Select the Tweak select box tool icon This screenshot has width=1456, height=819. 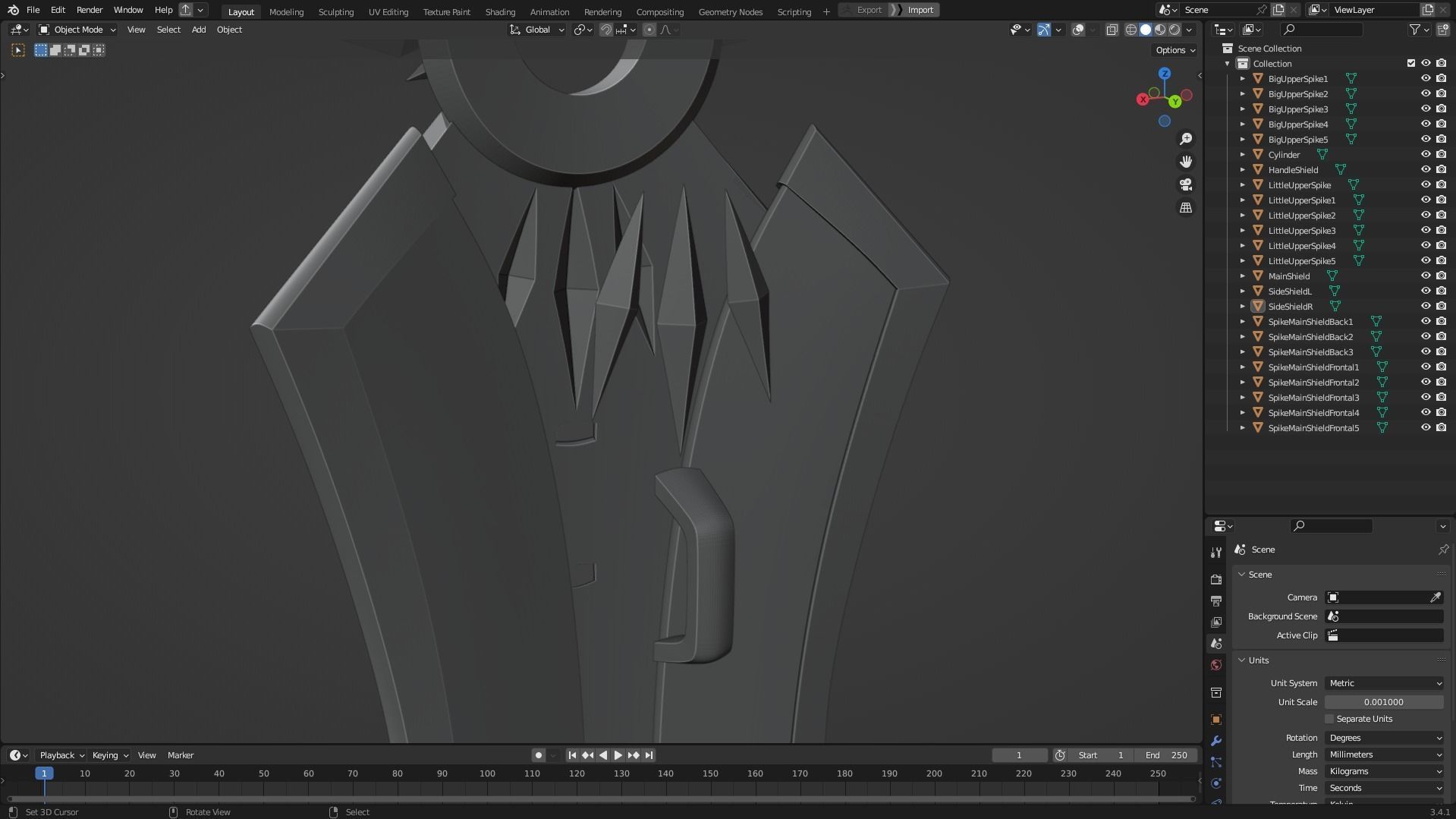pyautogui.click(x=18, y=50)
